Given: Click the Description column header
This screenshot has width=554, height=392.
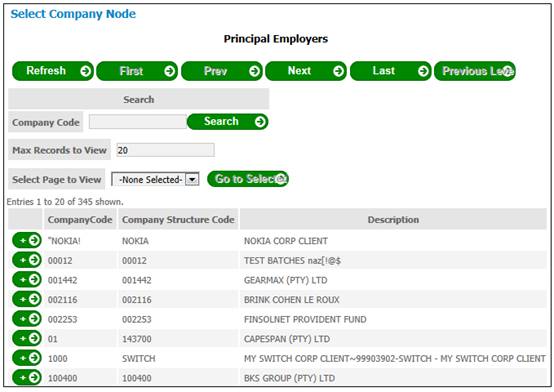Looking at the screenshot, I should (x=393, y=220).
